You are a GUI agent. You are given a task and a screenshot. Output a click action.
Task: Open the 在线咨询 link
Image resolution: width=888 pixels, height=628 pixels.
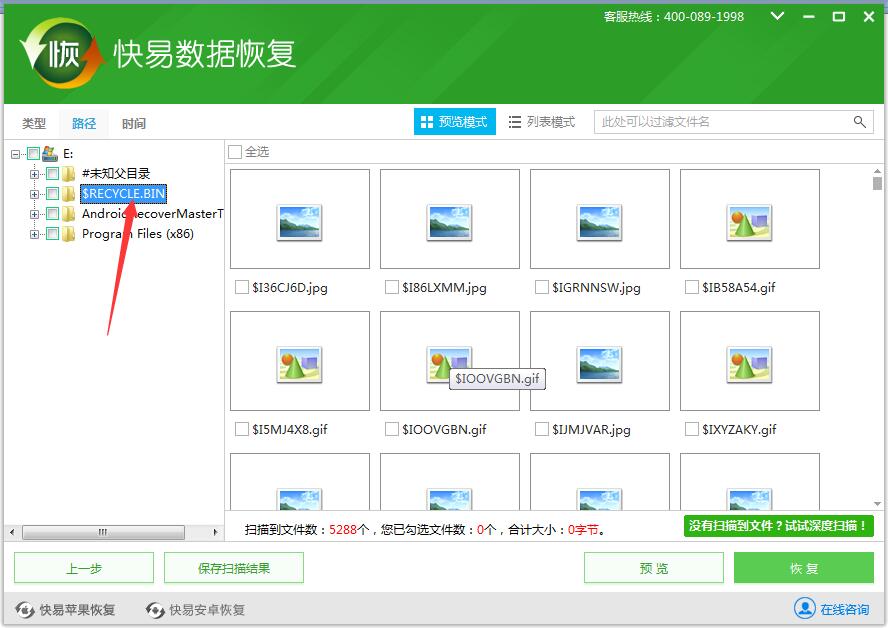click(x=844, y=609)
